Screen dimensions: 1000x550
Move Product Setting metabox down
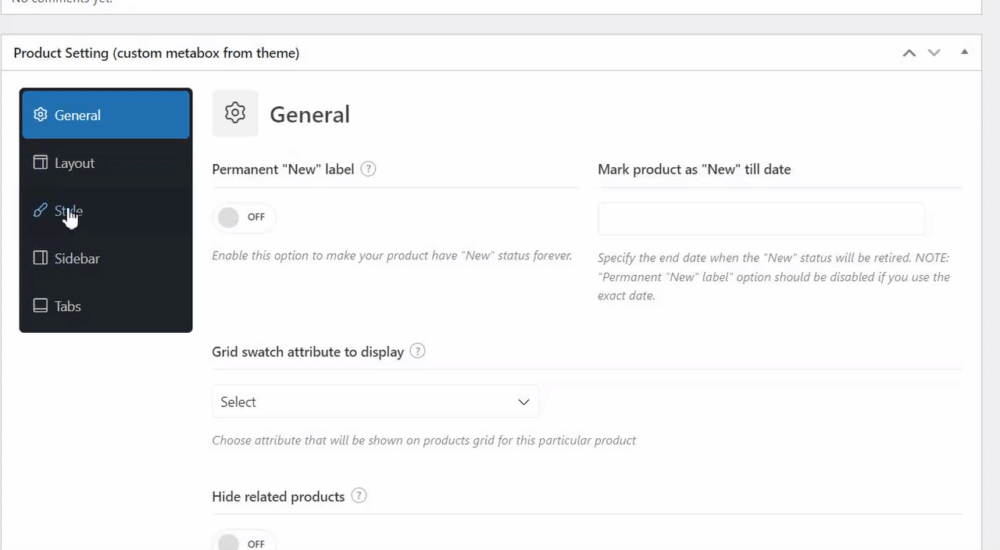(934, 53)
